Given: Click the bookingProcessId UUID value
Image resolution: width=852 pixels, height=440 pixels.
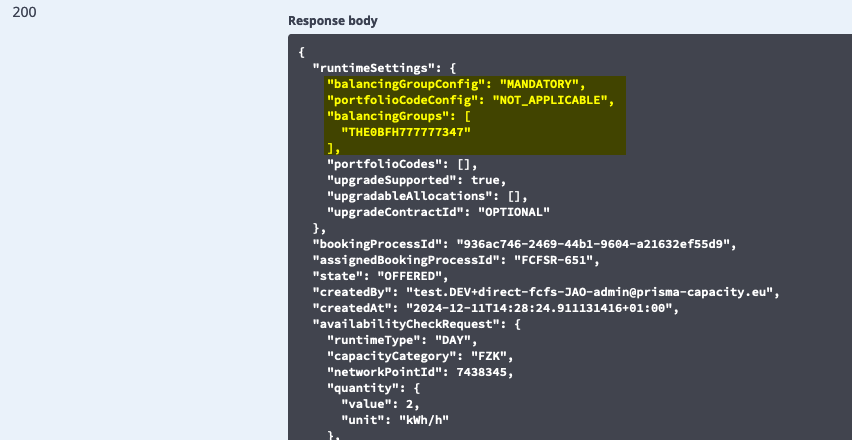Looking at the screenshot, I should pos(595,244).
